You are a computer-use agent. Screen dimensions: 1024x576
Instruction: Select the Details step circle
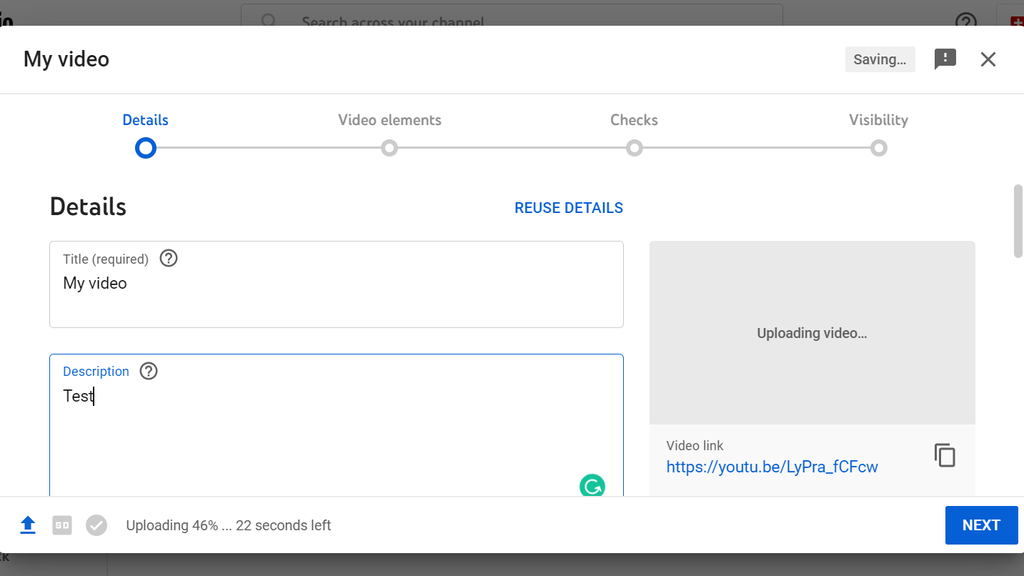coord(145,147)
